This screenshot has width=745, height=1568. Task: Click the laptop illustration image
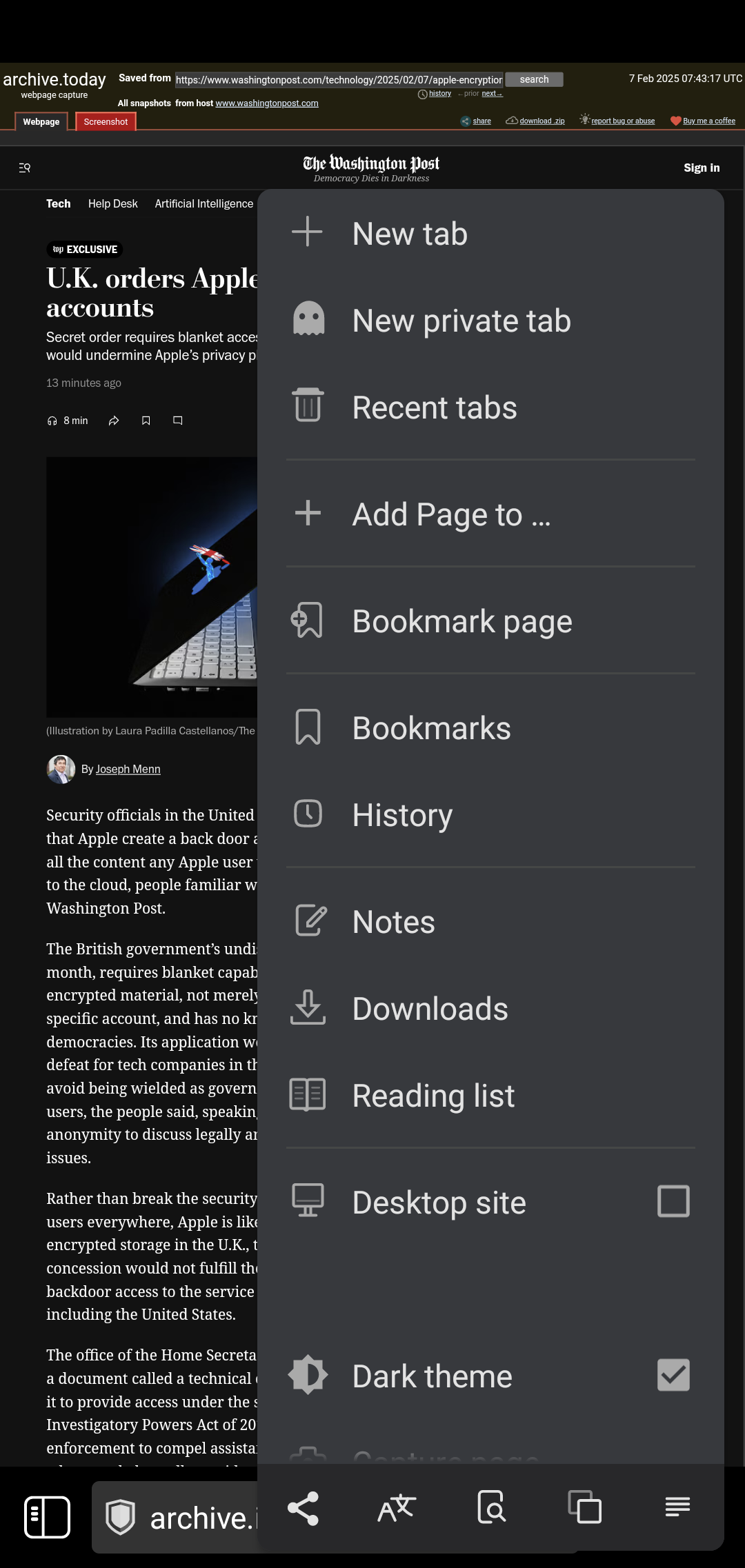[152, 587]
